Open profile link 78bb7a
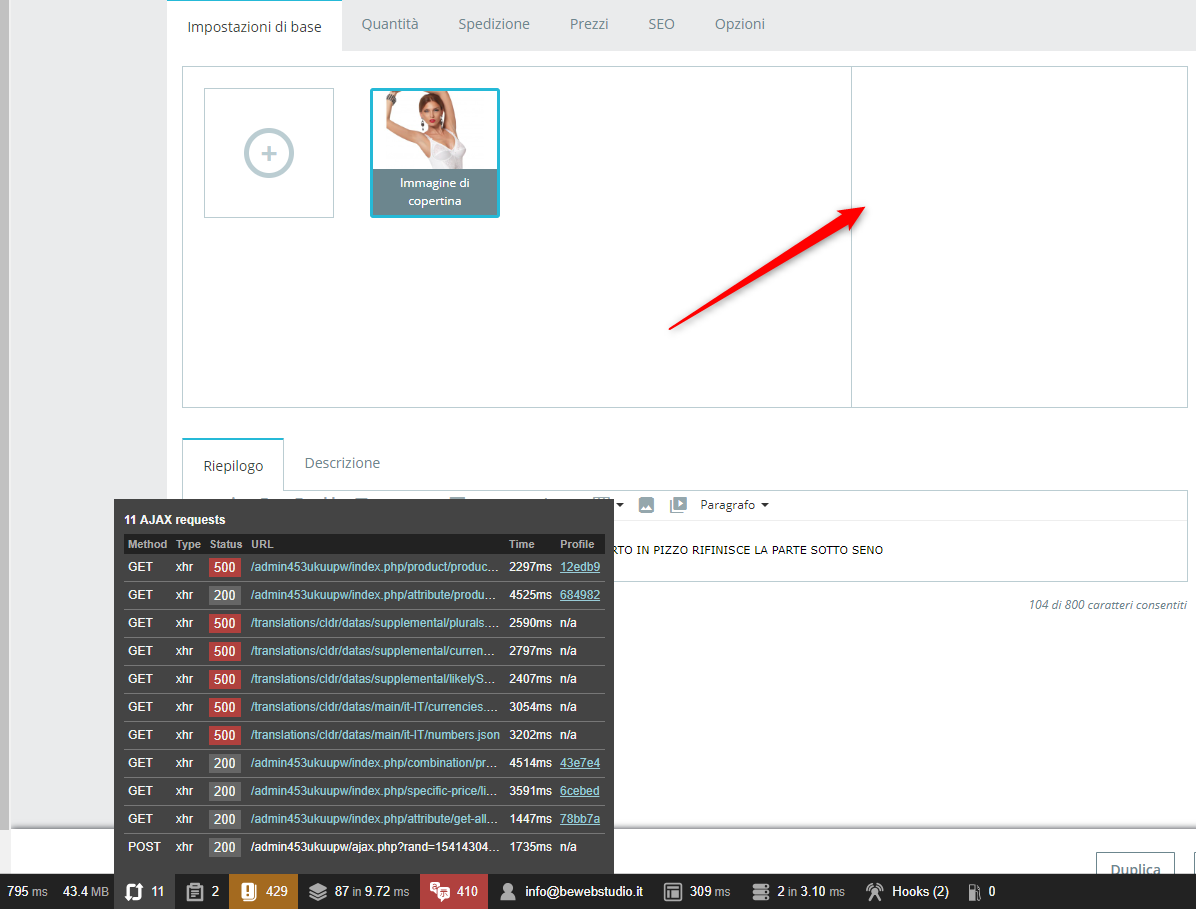This screenshot has width=1196, height=909. click(x=580, y=819)
